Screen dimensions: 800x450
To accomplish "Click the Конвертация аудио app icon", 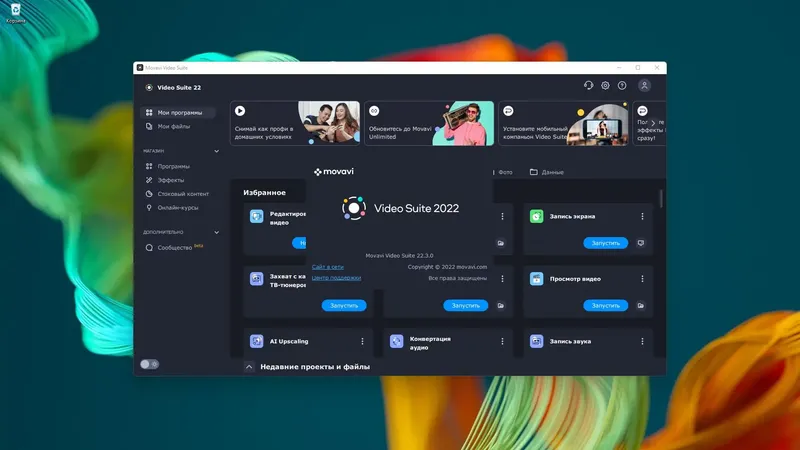I will 396,341.
